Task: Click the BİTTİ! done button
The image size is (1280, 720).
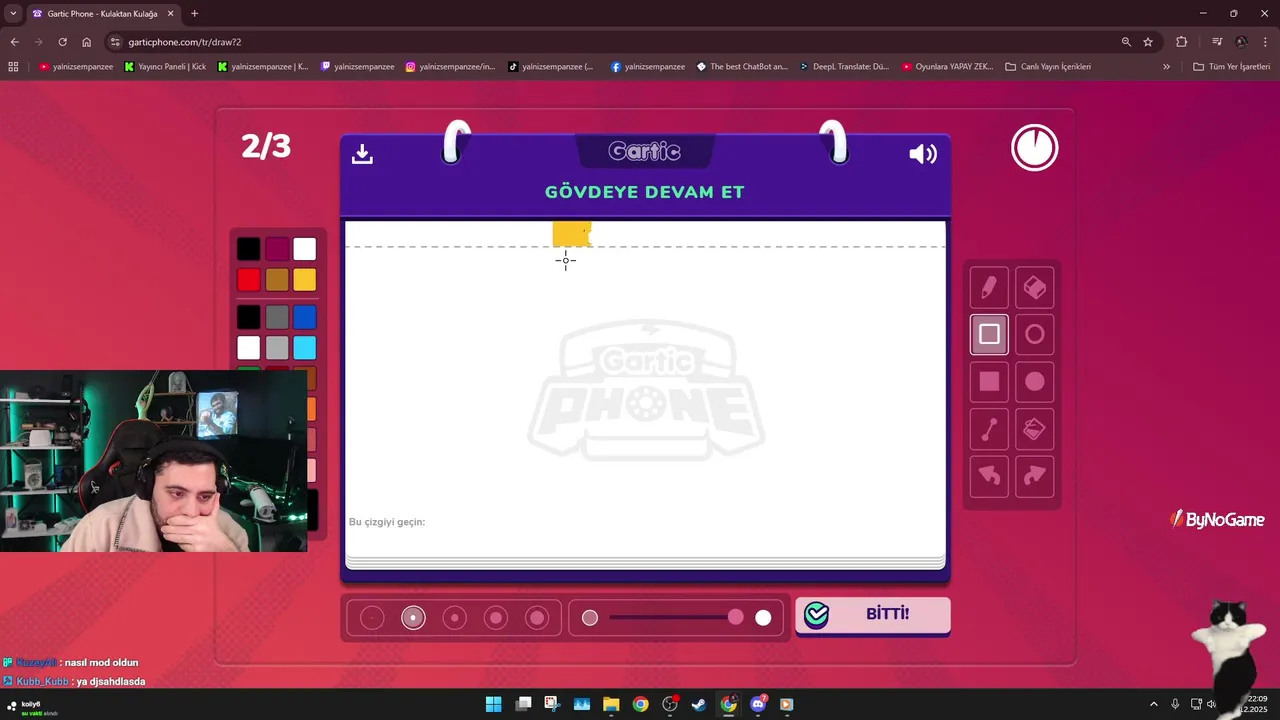Action: (872, 614)
